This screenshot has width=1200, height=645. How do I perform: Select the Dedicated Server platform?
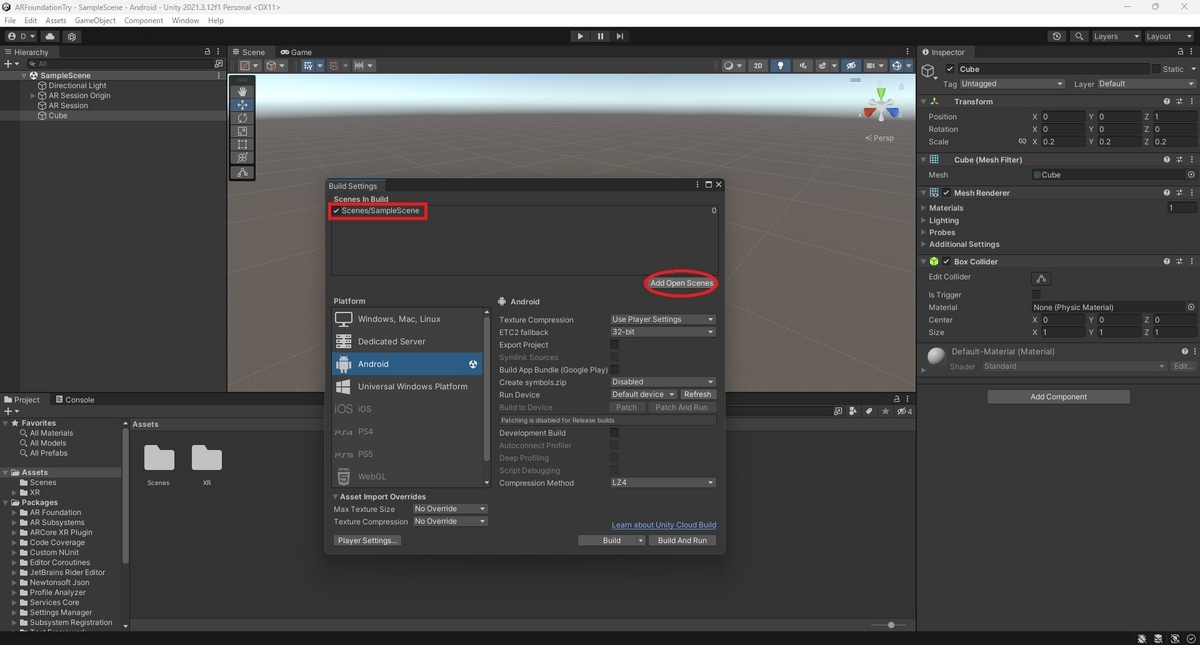click(407, 341)
